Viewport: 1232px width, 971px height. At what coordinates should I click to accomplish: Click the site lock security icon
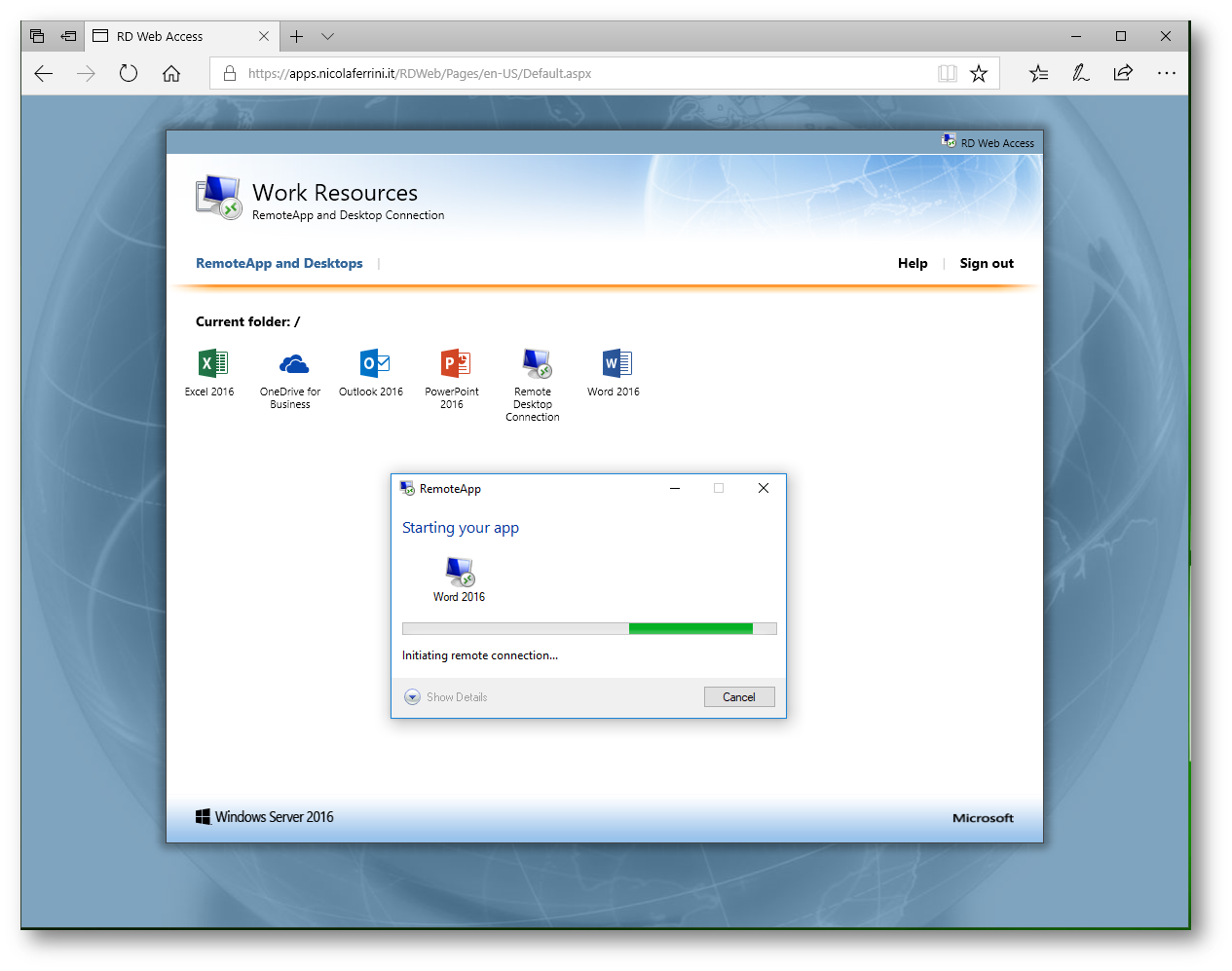[230, 73]
